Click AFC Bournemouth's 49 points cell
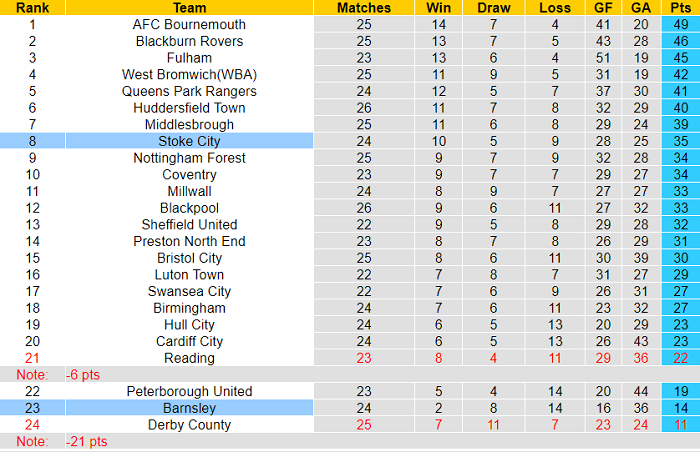 680,24
